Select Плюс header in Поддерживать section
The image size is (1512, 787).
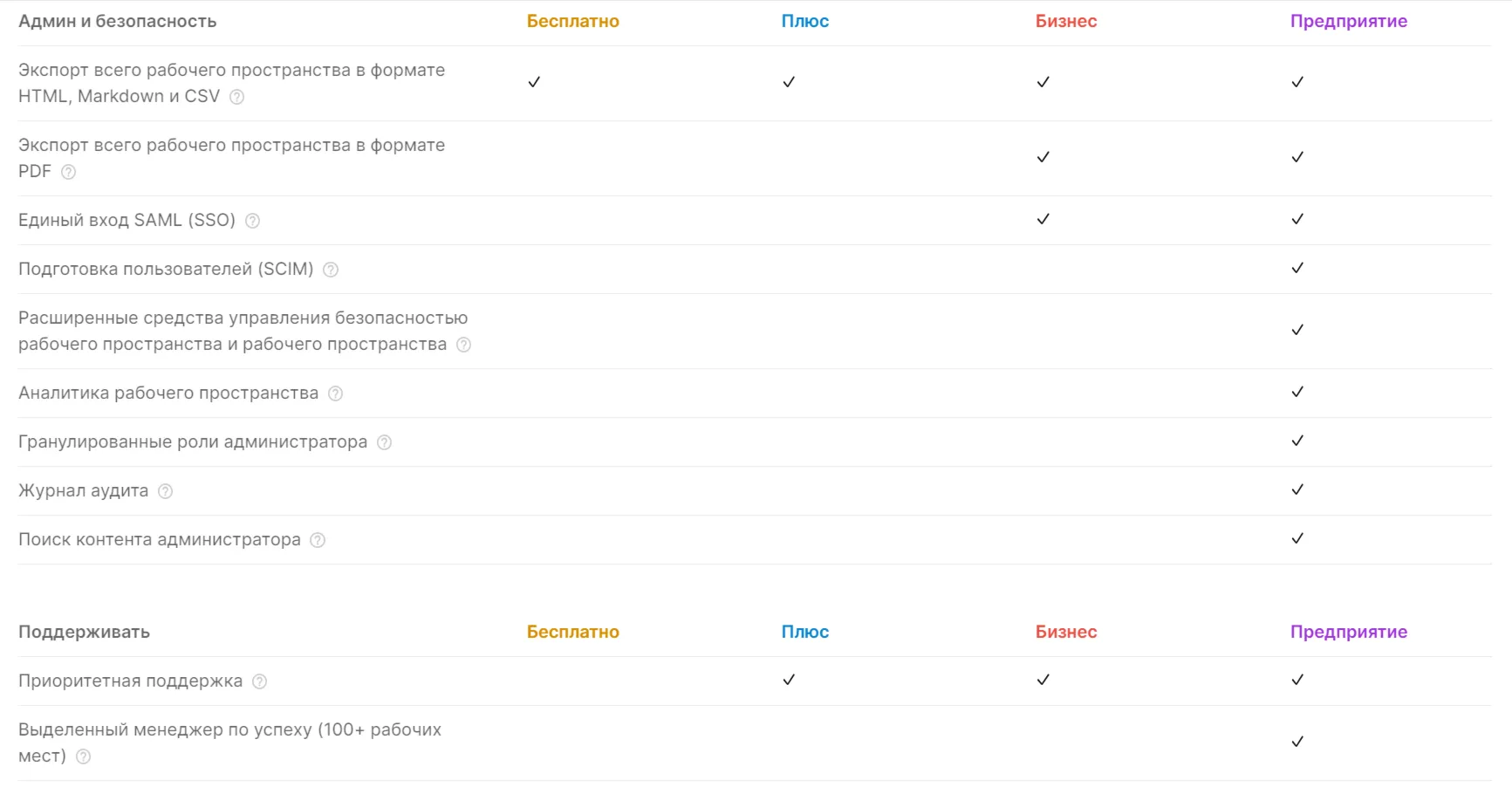804,632
